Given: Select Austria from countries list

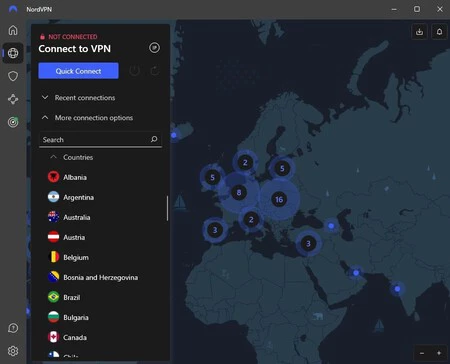Looking at the screenshot, I should 74,237.
